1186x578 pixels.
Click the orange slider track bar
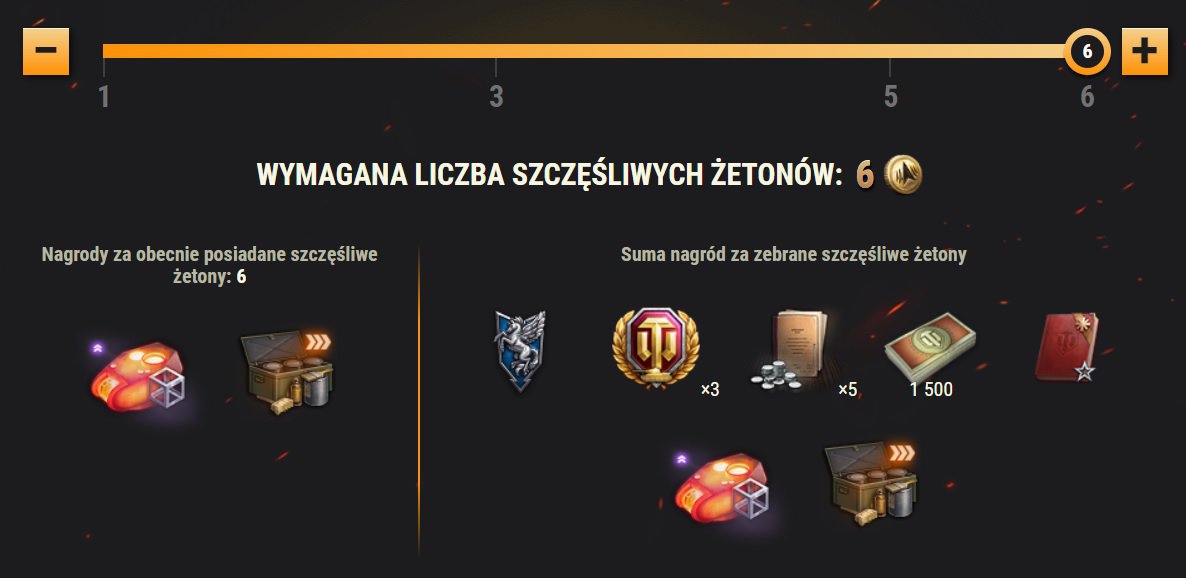[583, 51]
